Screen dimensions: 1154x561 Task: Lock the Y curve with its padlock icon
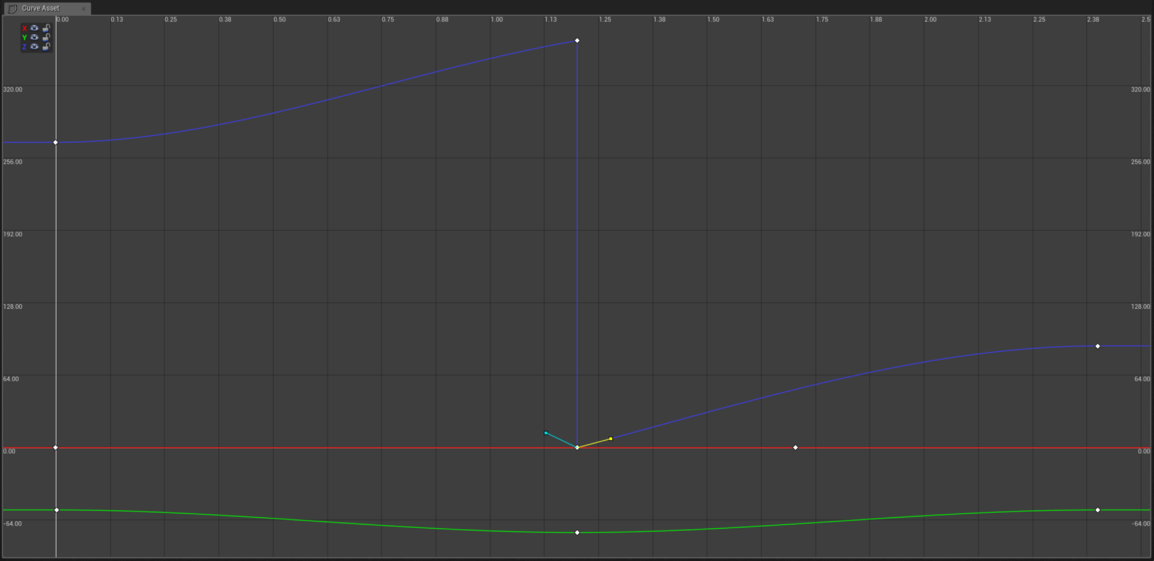click(46, 37)
